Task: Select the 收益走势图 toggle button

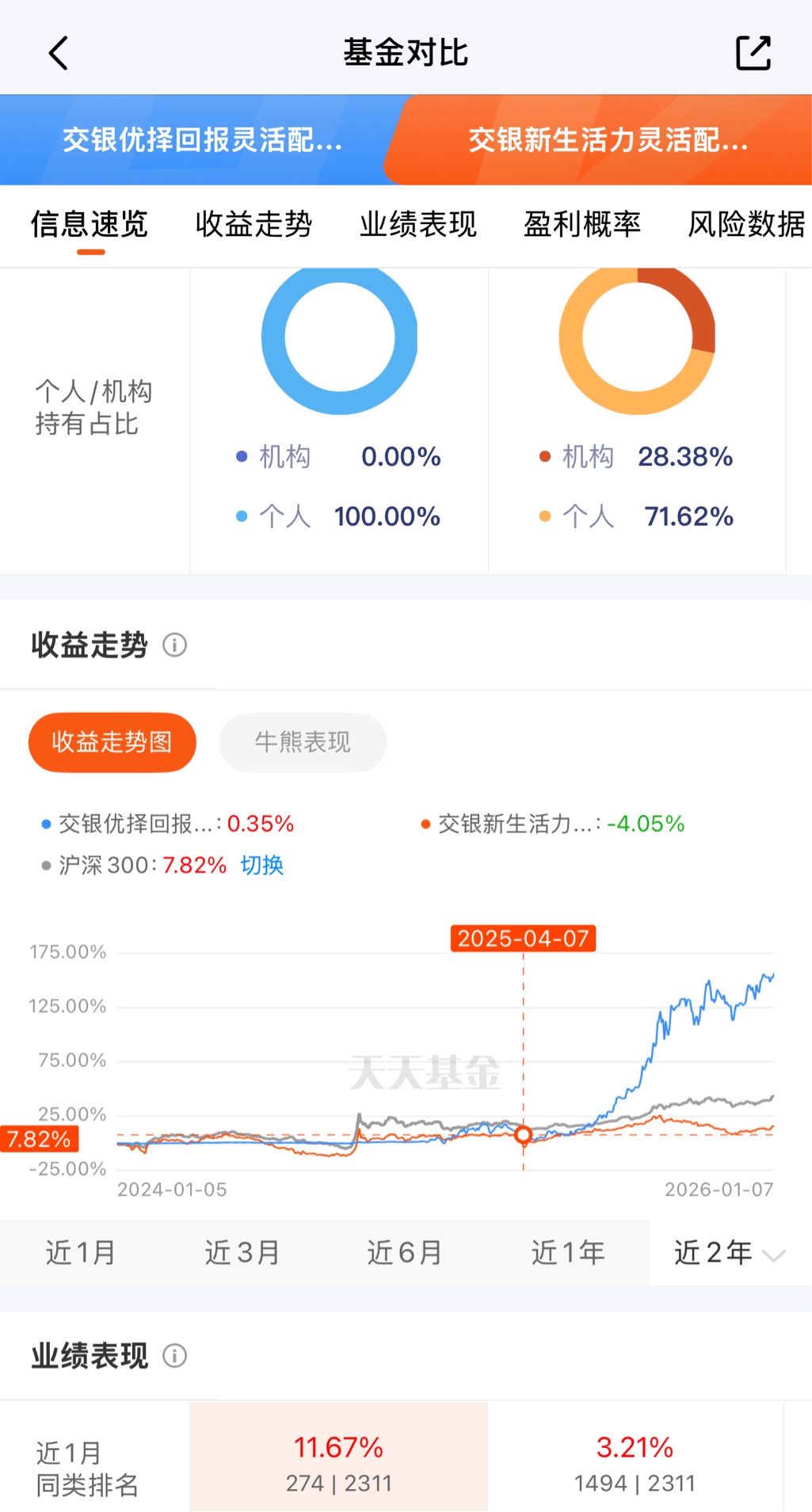Action: 112,742
